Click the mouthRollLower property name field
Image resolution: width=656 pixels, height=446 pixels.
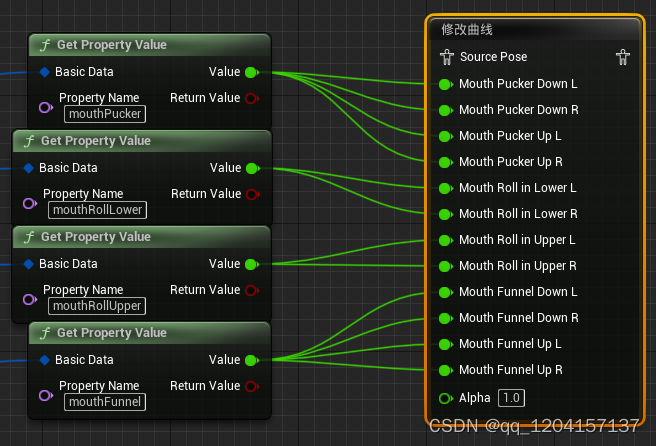[97, 210]
